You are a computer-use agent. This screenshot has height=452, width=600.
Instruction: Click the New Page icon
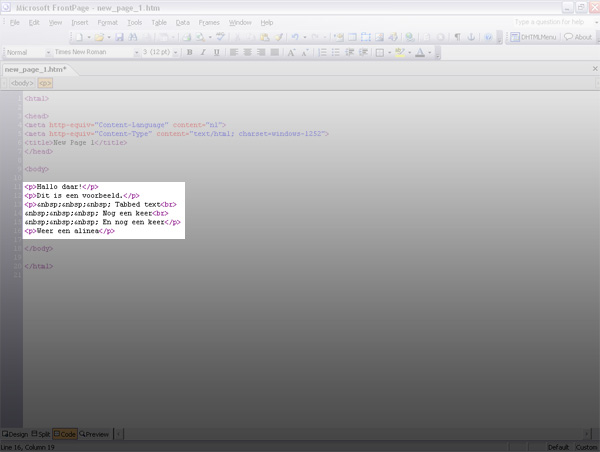click(x=79, y=37)
